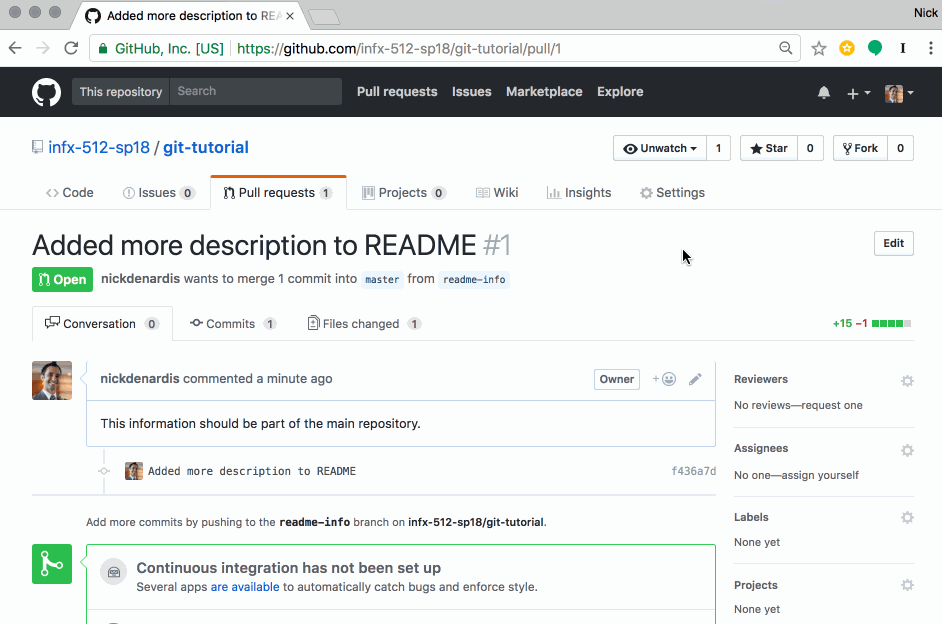Open the Projects gear in the sidebar
The width and height of the screenshot is (942, 624).
click(907, 585)
